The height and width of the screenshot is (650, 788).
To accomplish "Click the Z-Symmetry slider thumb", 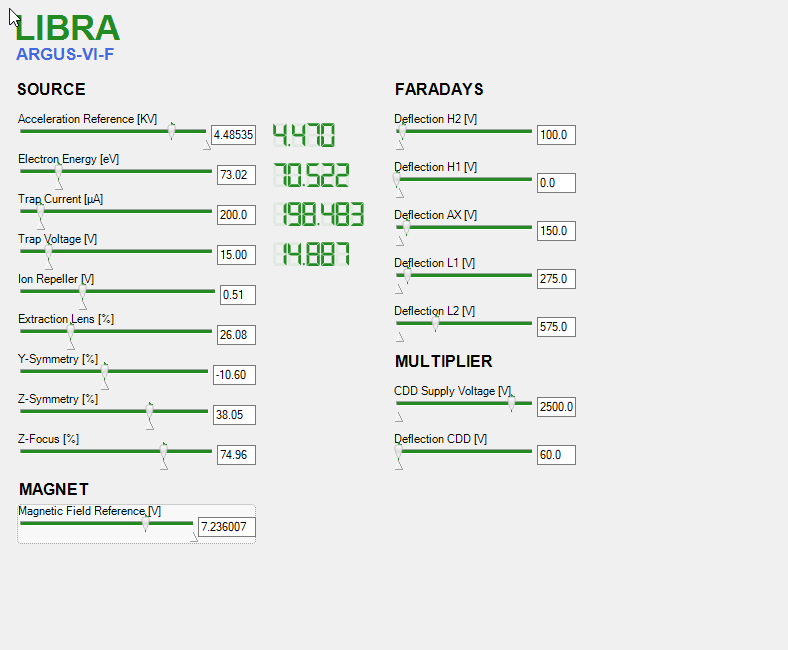I will [149, 412].
